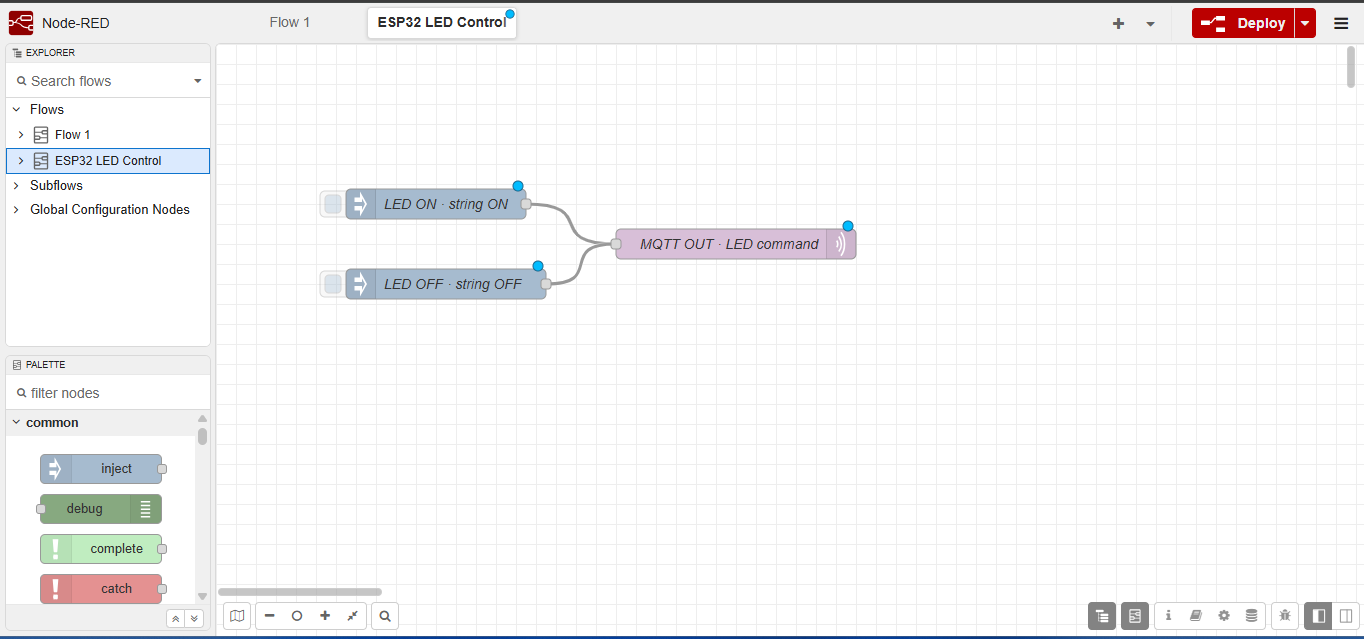Click in the filter nodes palette field
The image size is (1364, 639).
108,393
